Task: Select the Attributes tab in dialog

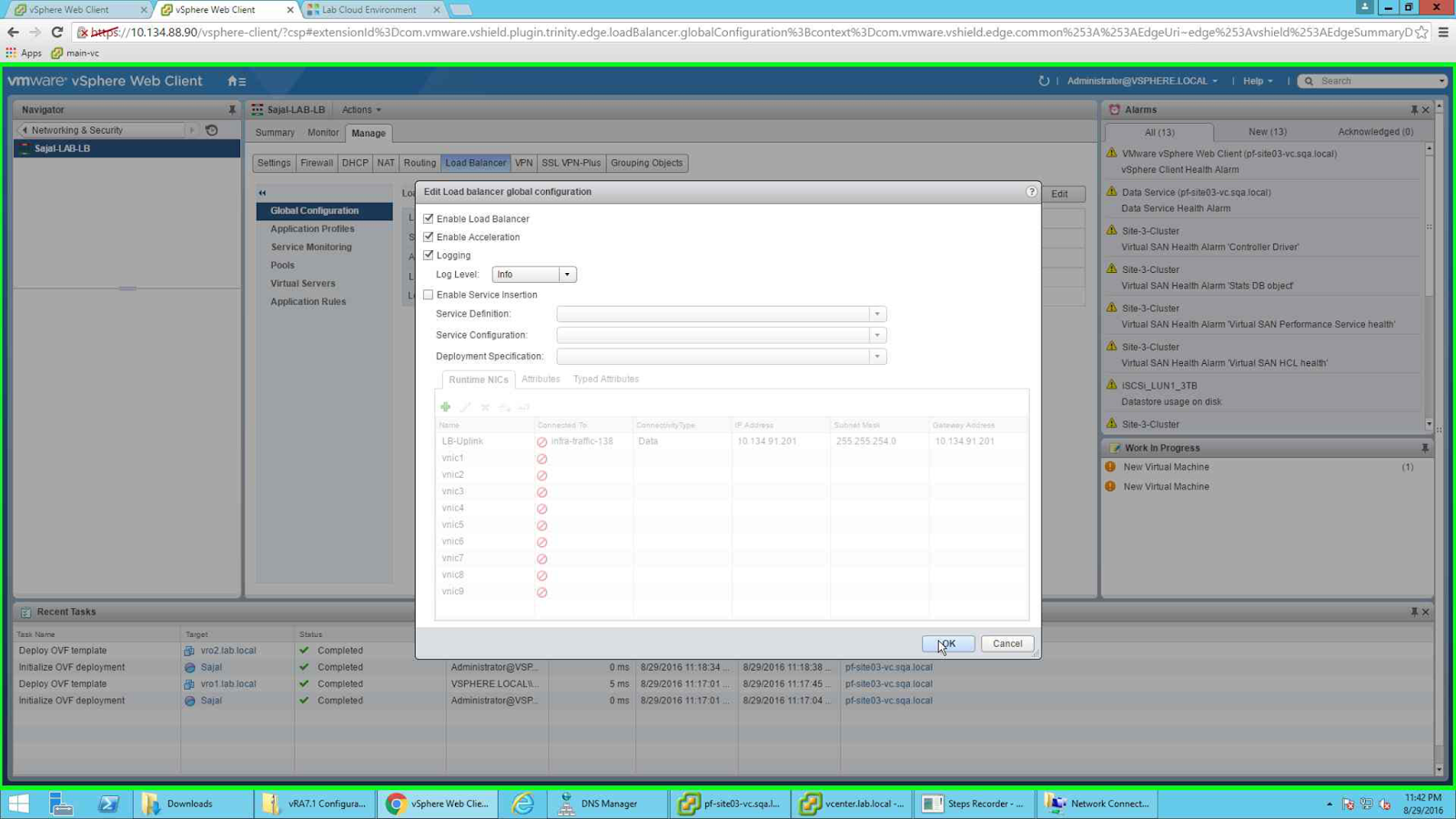Action: pyautogui.click(x=541, y=379)
